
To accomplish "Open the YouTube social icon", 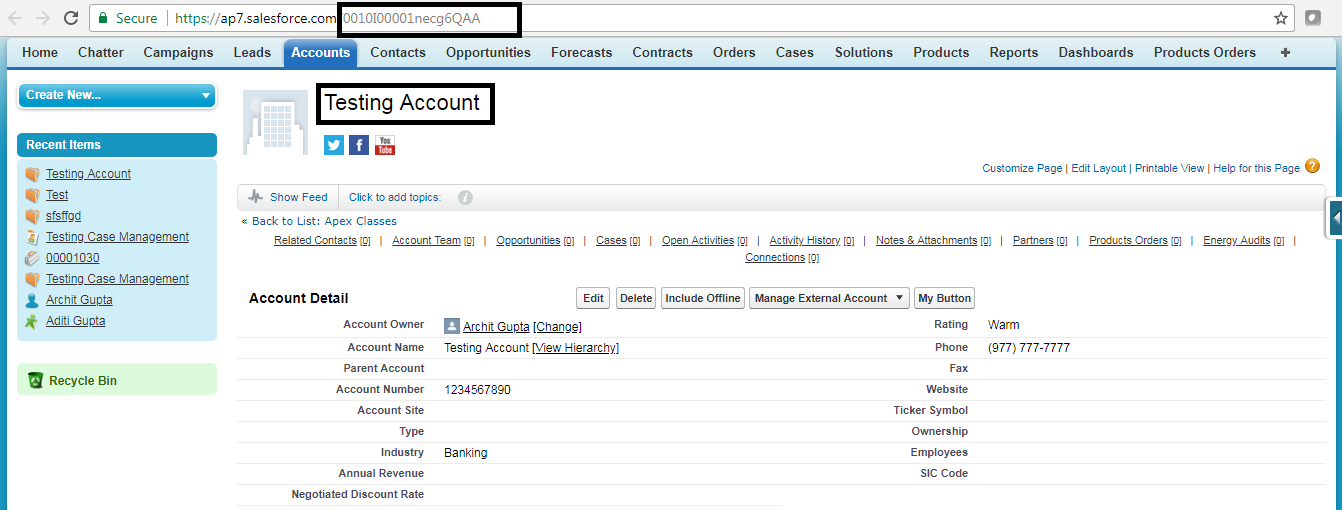I will click(x=385, y=145).
